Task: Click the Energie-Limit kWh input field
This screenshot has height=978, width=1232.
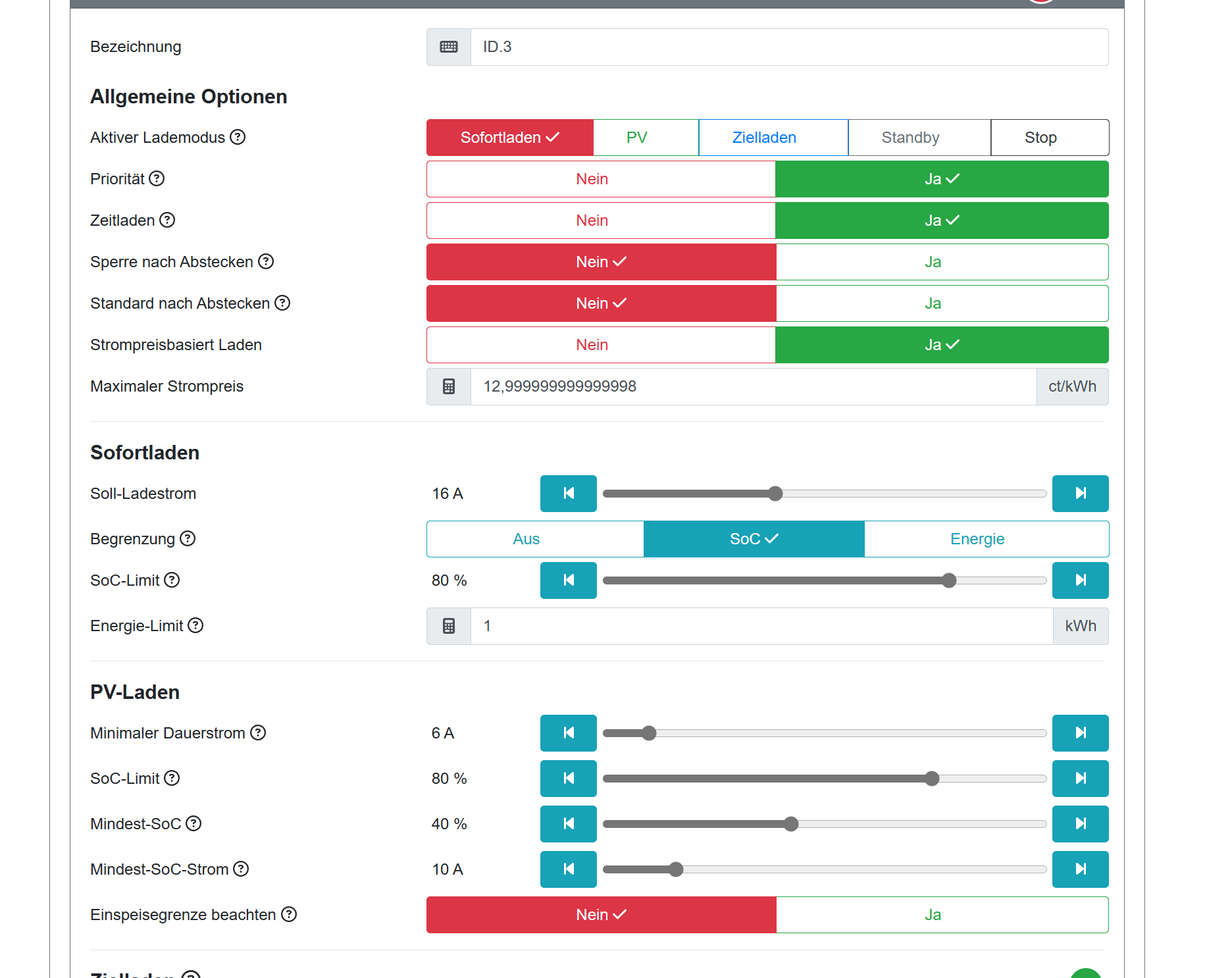Action: pyautogui.click(x=761, y=626)
